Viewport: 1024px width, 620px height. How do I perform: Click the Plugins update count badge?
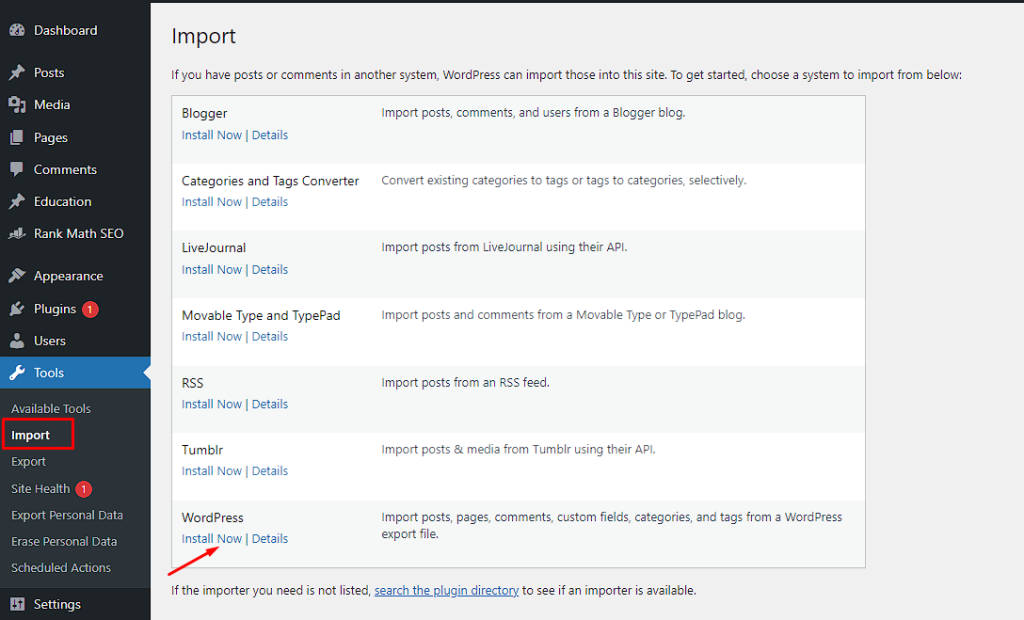tap(90, 309)
